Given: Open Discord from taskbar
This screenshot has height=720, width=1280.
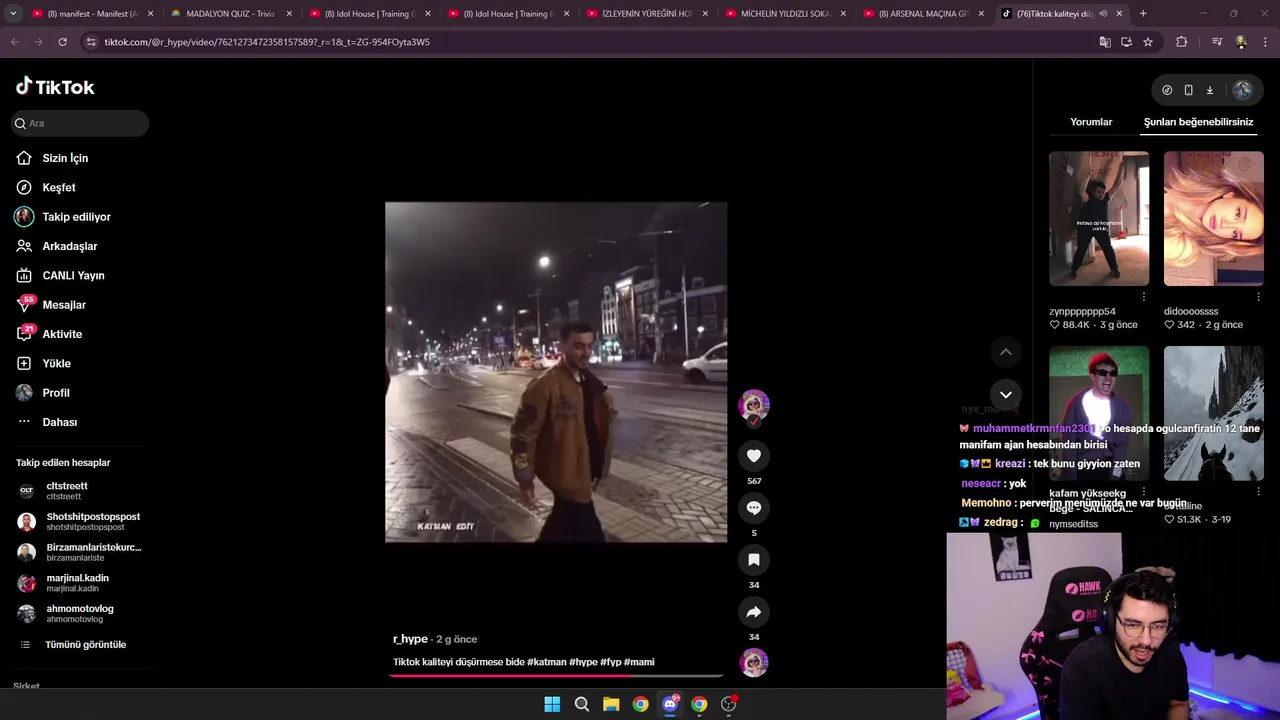Looking at the screenshot, I should (670, 704).
